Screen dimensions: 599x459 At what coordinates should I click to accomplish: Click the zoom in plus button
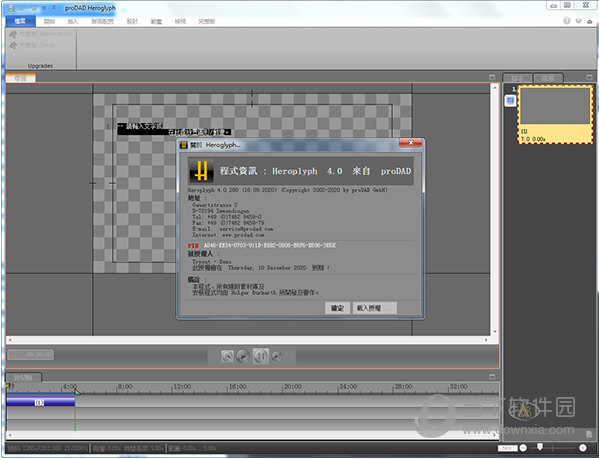[x=583, y=448]
